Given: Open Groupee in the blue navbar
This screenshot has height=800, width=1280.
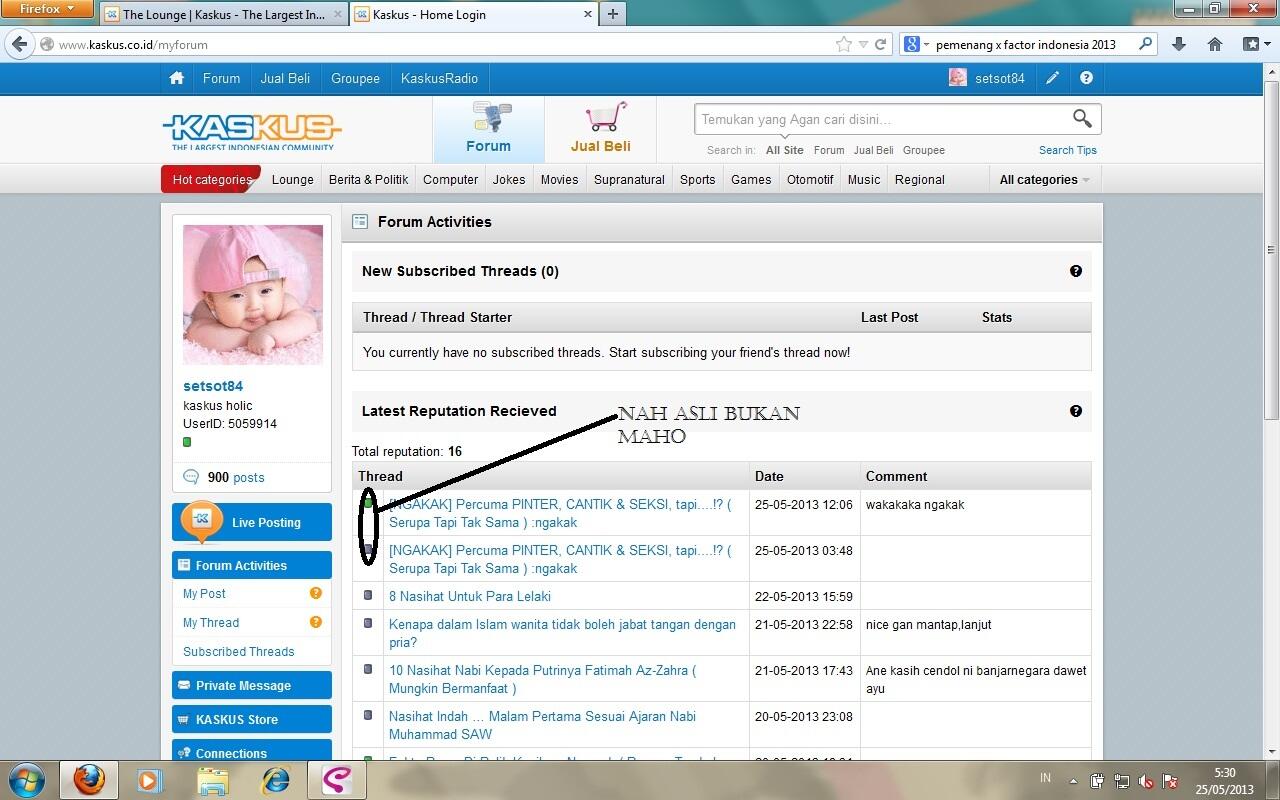Looking at the screenshot, I should 355,78.
